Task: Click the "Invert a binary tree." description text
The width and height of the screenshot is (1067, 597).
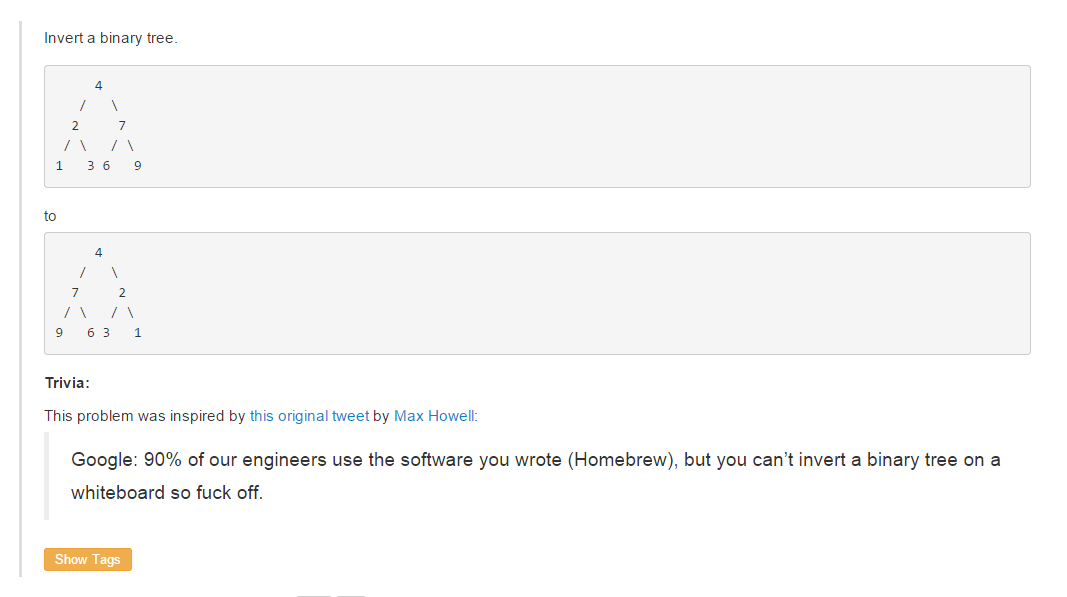Action: pyautogui.click(x=110, y=38)
